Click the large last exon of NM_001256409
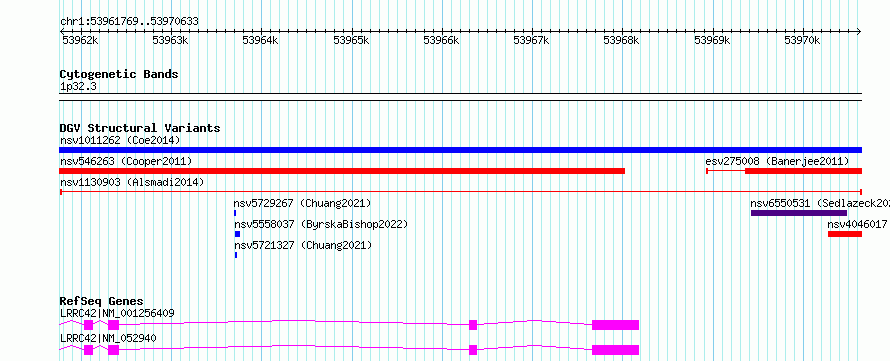 pyautogui.click(x=615, y=325)
